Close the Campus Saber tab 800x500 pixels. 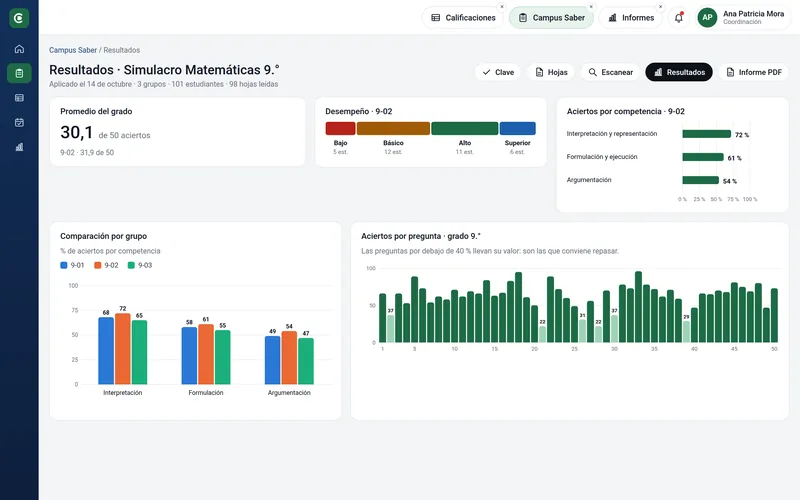591,7
